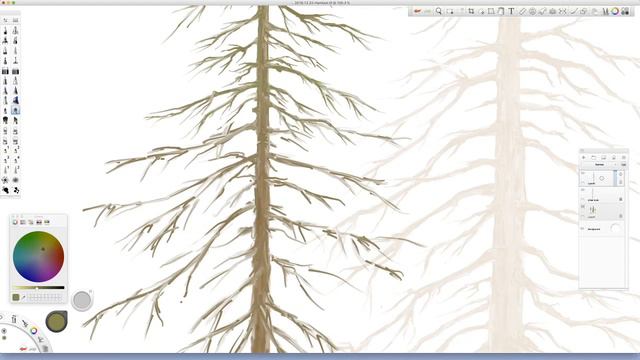Open Brush Library at top of brush palette
Viewport: 640px width, 360px height.
click(x=16, y=20)
